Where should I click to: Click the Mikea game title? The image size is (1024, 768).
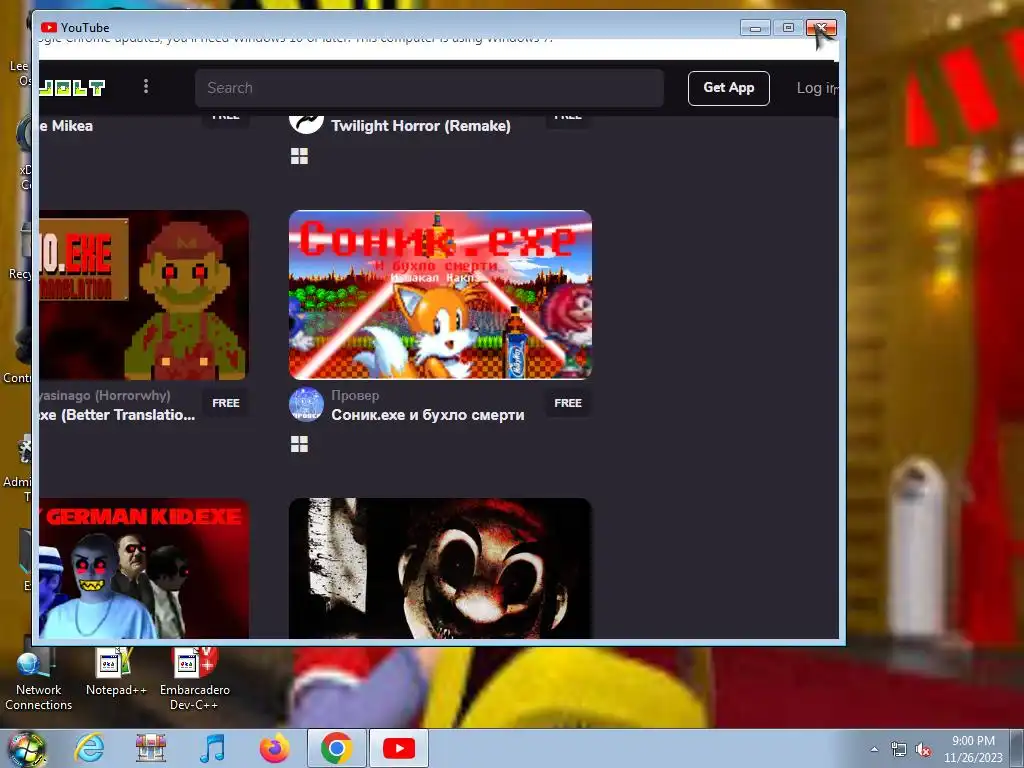tap(66, 125)
